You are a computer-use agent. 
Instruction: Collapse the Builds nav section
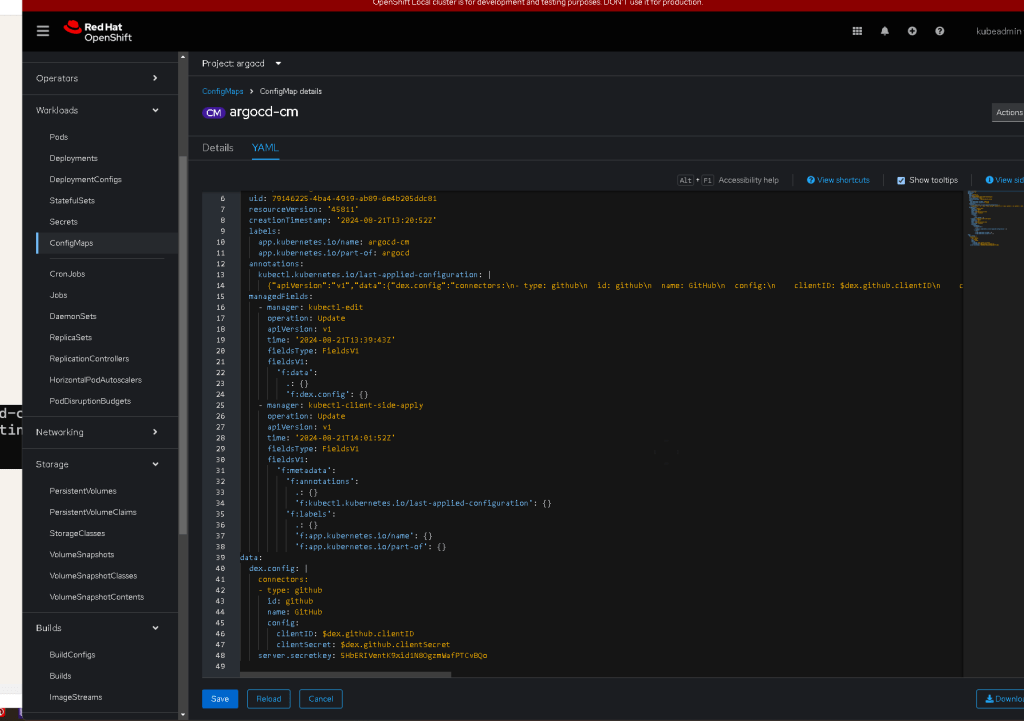coord(97,628)
